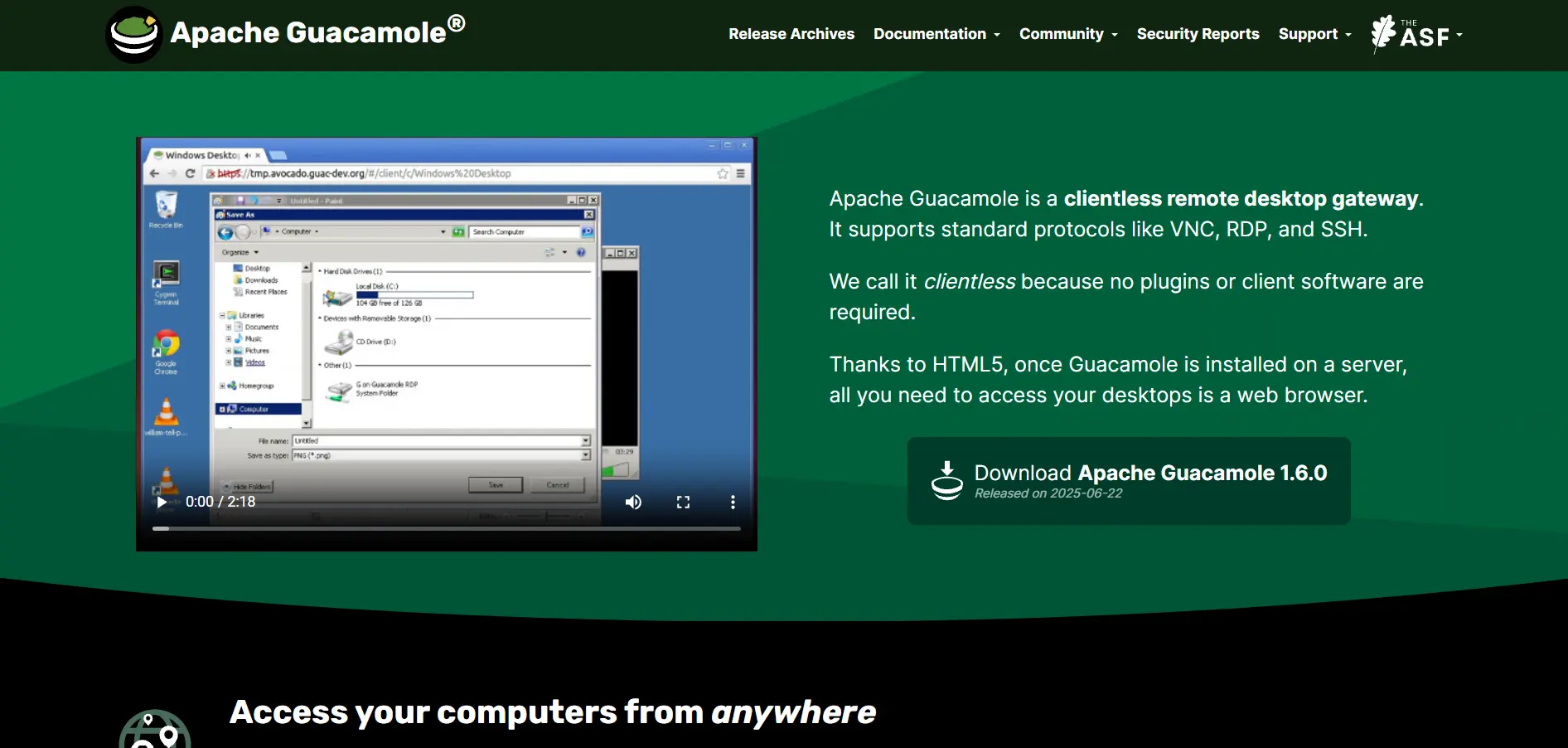Image resolution: width=1568 pixels, height=748 pixels.
Task: Enter fullscreen mode on the video
Action: tap(683, 502)
